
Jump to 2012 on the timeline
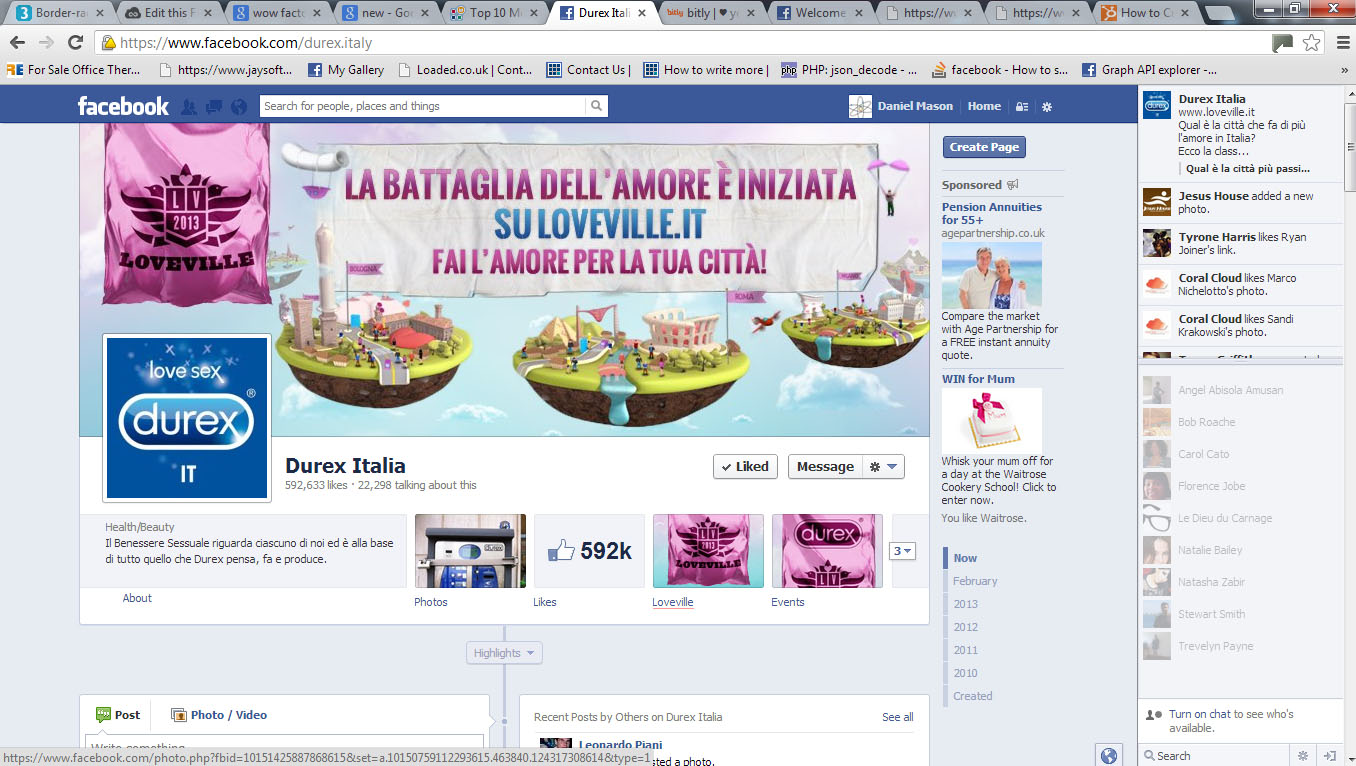(965, 627)
